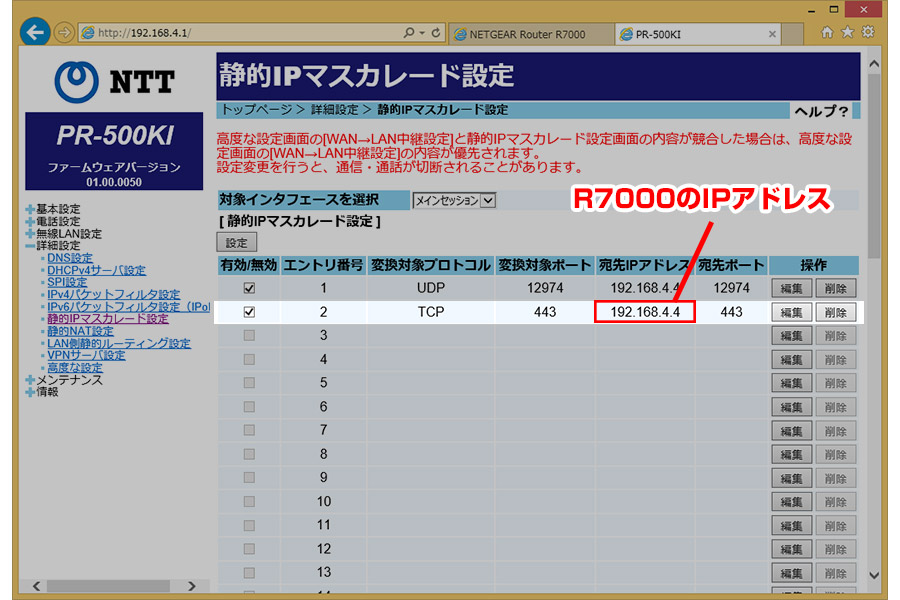Click the address bar refresh icon
The width and height of the screenshot is (900, 600).
pos(436,33)
